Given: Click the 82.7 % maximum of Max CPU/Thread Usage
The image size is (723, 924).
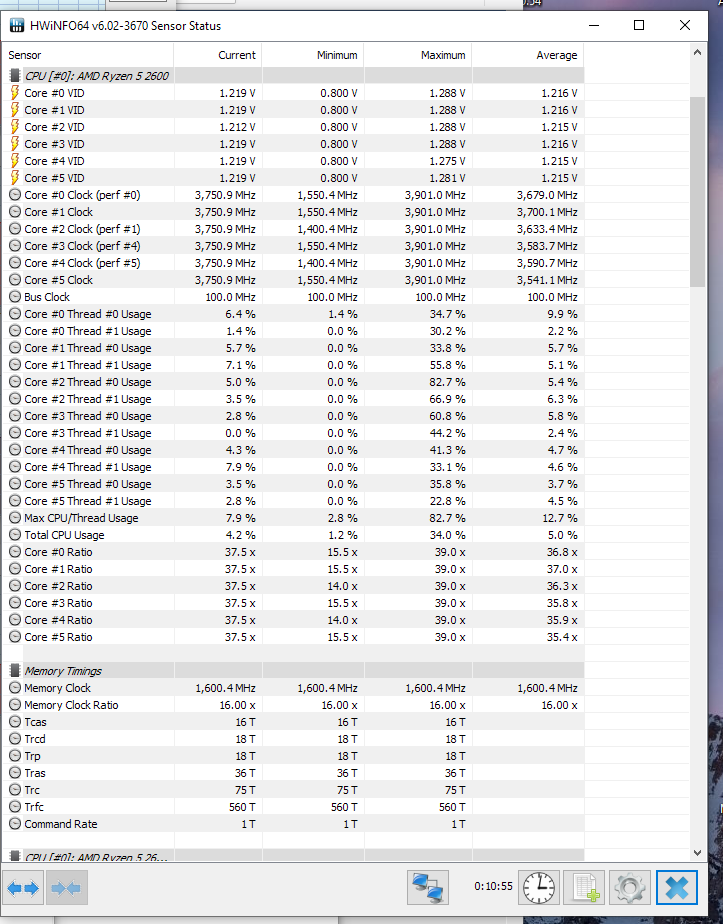Looking at the screenshot, I should [x=447, y=518].
